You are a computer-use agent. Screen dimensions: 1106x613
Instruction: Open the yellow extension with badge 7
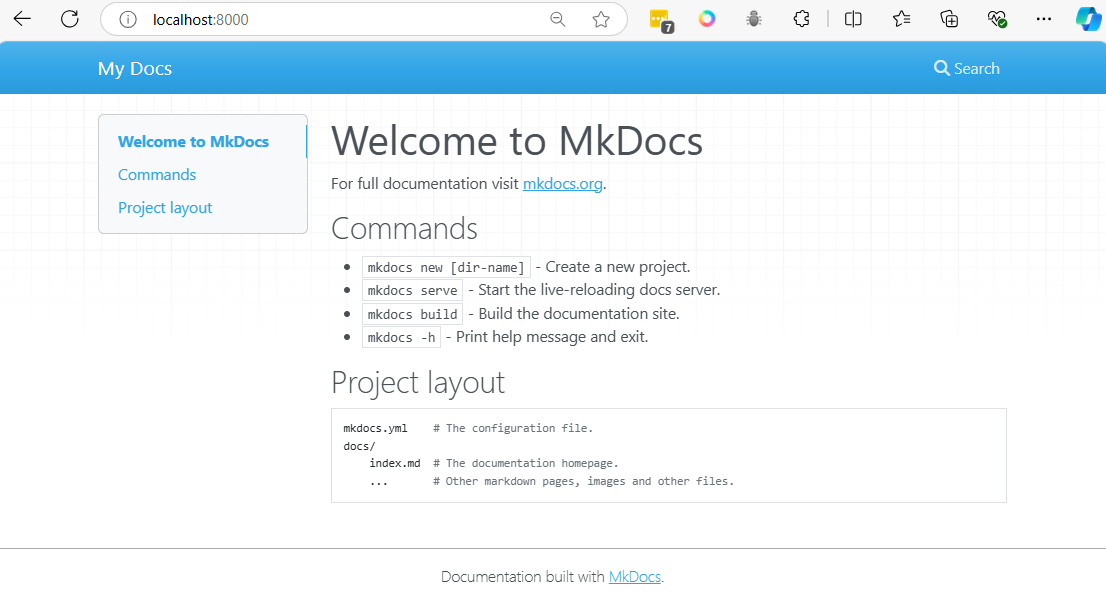pos(659,19)
